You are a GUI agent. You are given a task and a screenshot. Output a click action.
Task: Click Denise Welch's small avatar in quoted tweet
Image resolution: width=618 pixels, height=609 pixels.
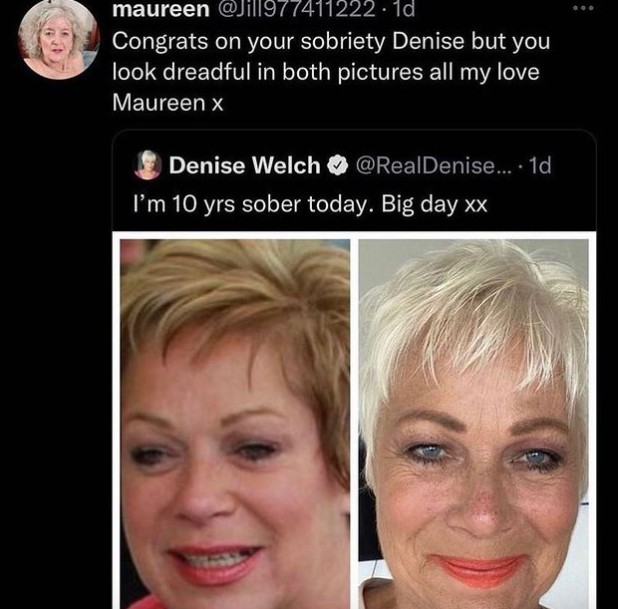148,165
